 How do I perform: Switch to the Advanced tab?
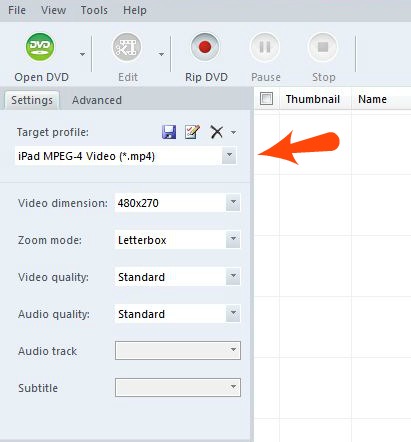pos(97,100)
